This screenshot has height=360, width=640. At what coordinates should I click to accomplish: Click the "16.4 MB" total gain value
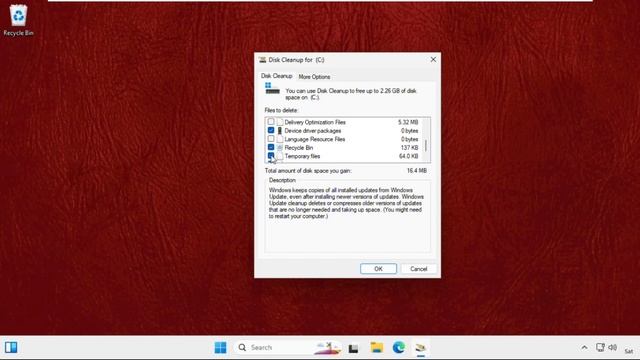pyautogui.click(x=417, y=171)
